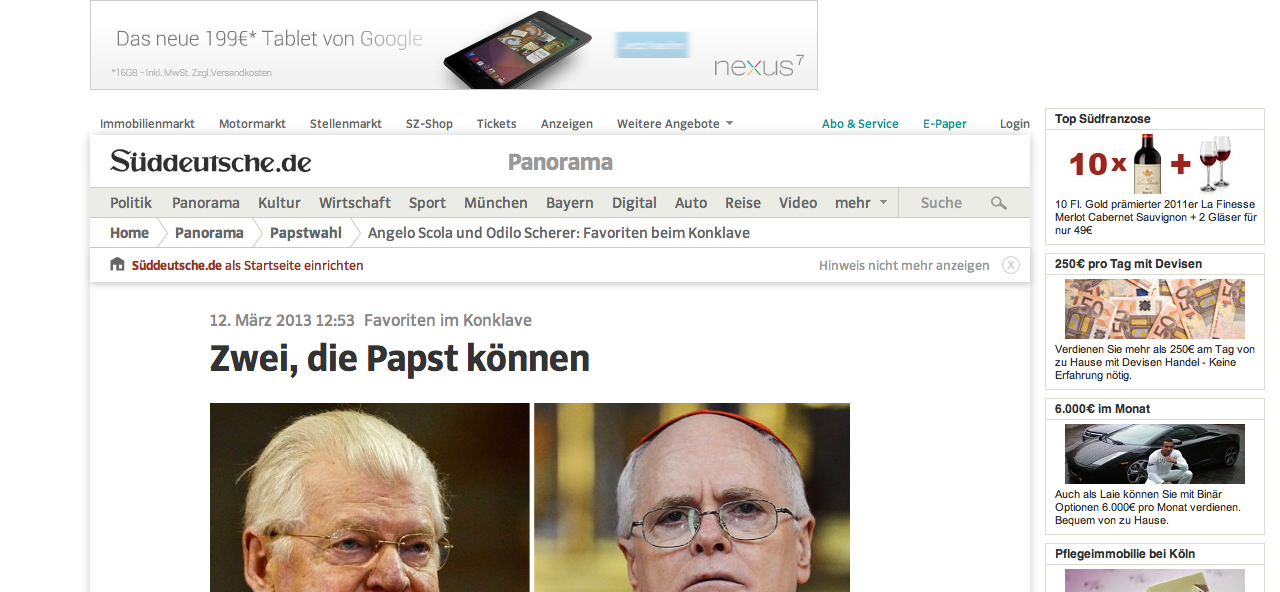Click the Login link

[1015, 124]
